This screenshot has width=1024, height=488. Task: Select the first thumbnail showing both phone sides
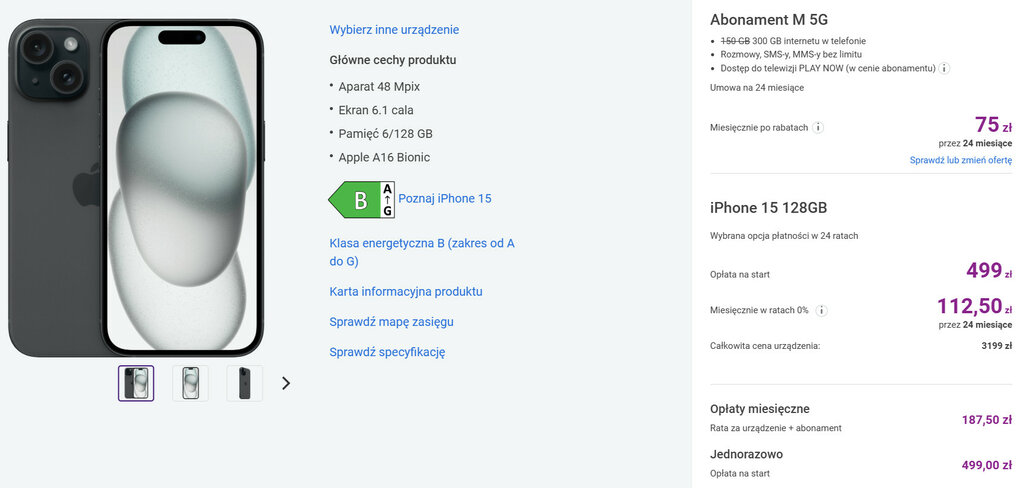pyautogui.click(x=136, y=383)
